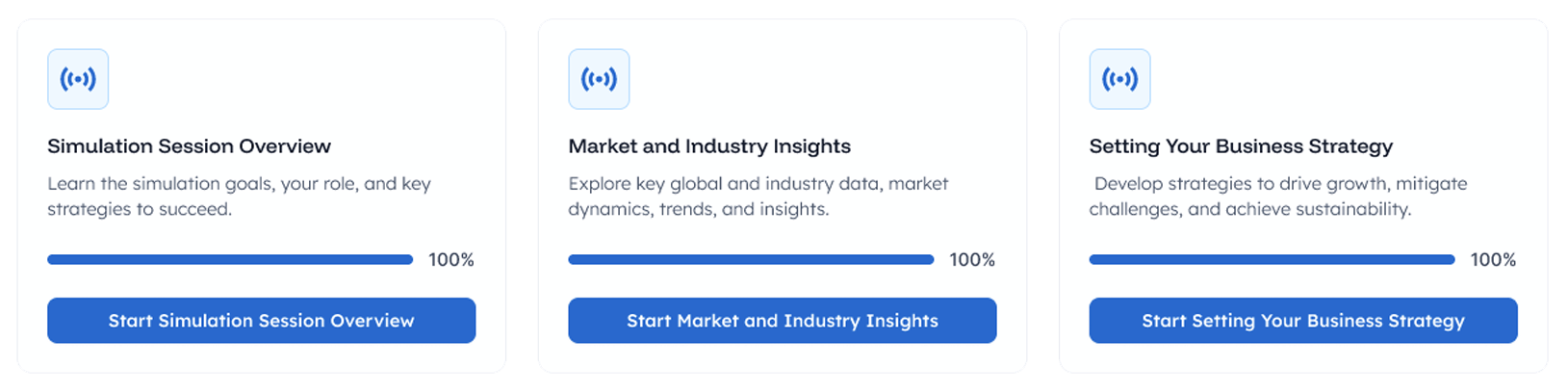Click the Market and Industry Insights progress bar
Image resolution: width=1568 pixels, height=392 pixels.
point(751,259)
